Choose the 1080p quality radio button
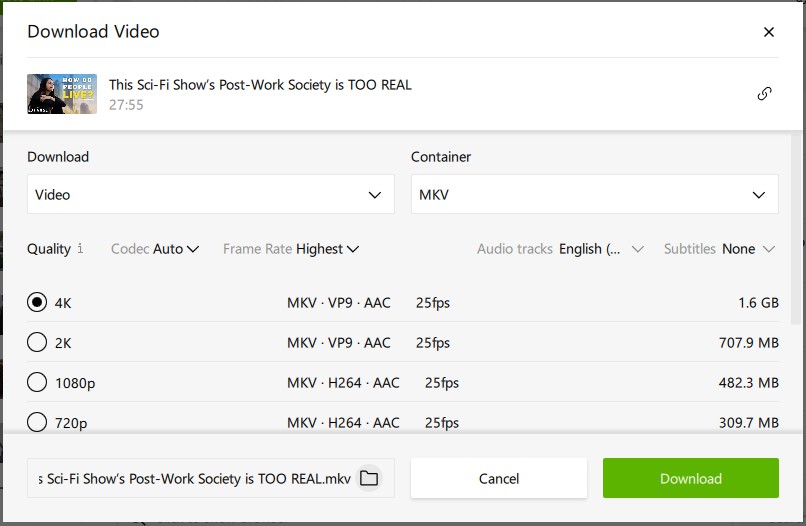The height and width of the screenshot is (526, 806). click(x=37, y=382)
